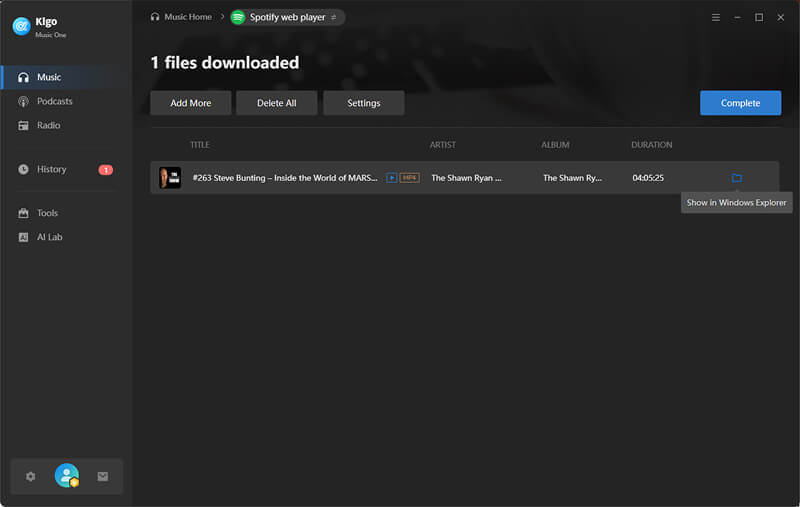
Task: Open the Settings button
Action: click(x=364, y=103)
